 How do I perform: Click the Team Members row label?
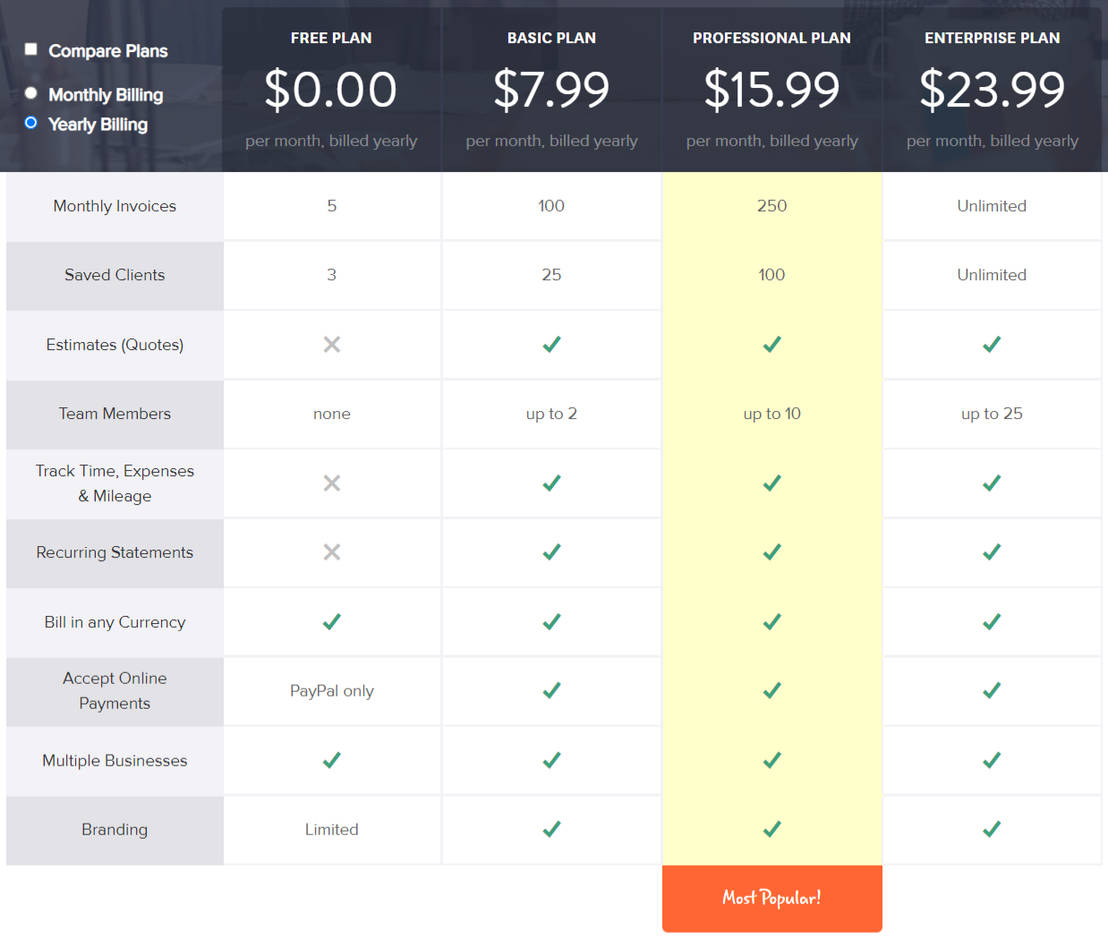(115, 414)
